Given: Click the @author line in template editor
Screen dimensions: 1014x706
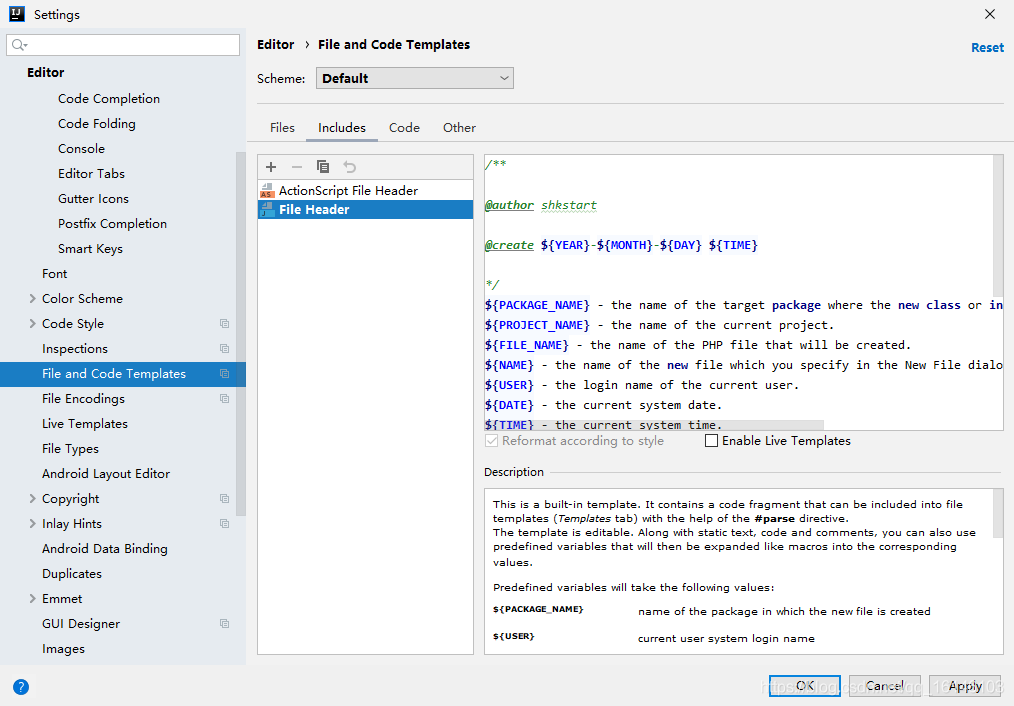Looking at the screenshot, I should (x=541, y=205).
